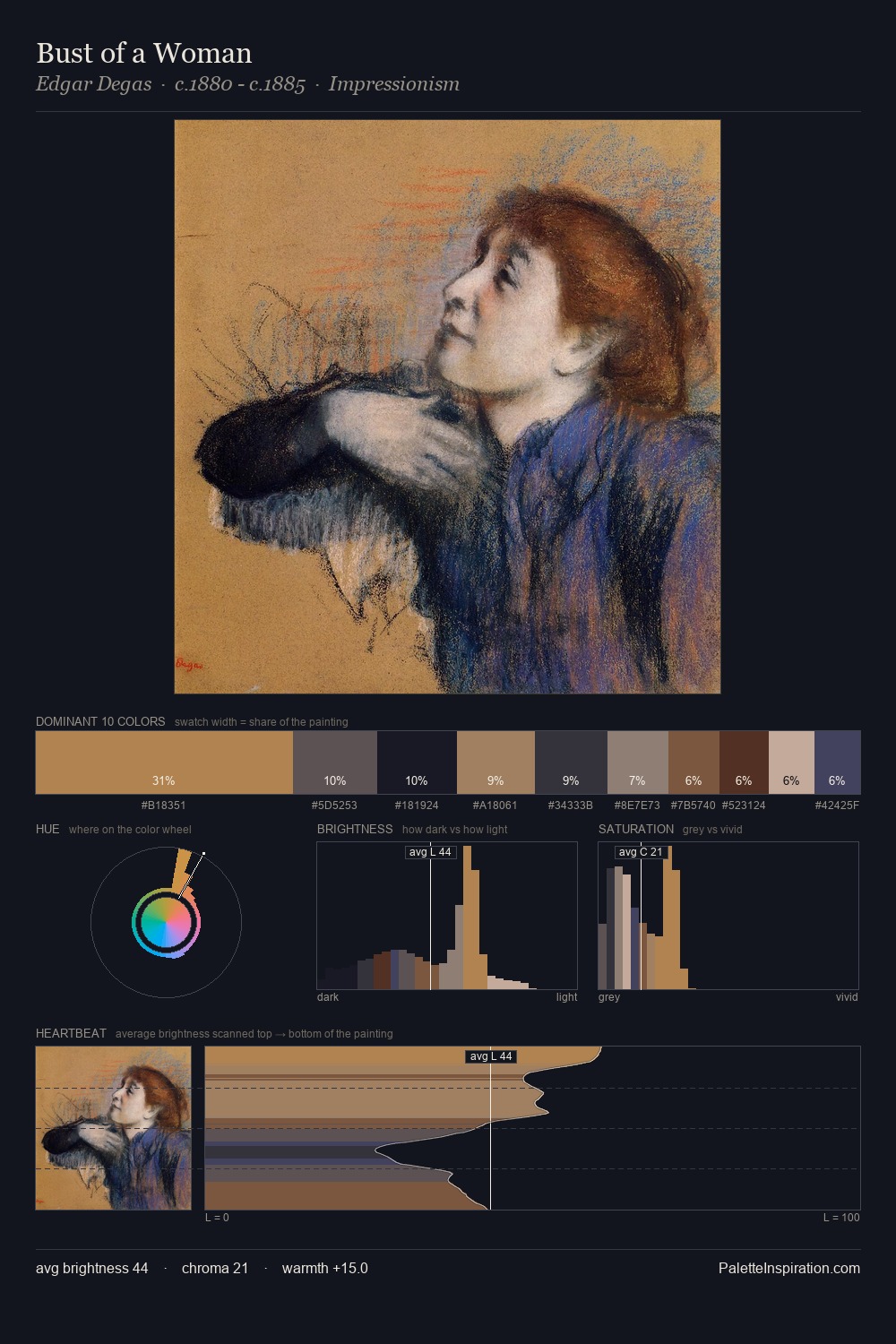Click the 'avg C 21' marker label

pyautogui.click(x=641, y=852)
